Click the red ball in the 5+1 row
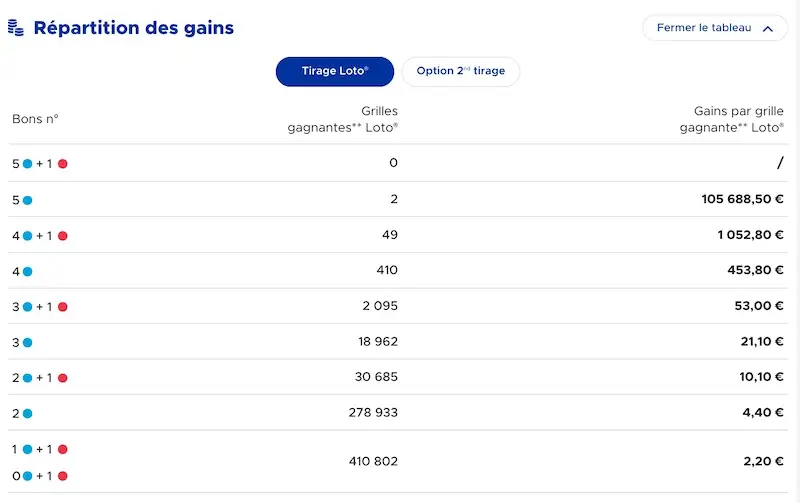Image resolution: width=800 pixels, height=503 pixels. [63, 164]
